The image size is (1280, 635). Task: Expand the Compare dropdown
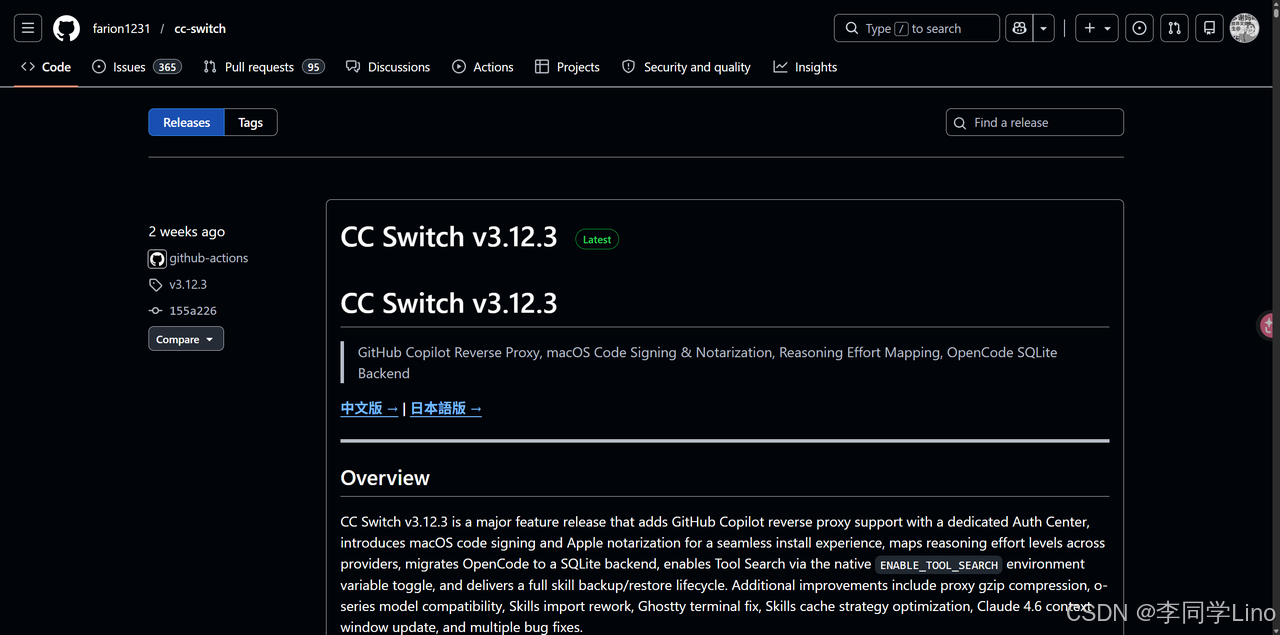[186, 339]
